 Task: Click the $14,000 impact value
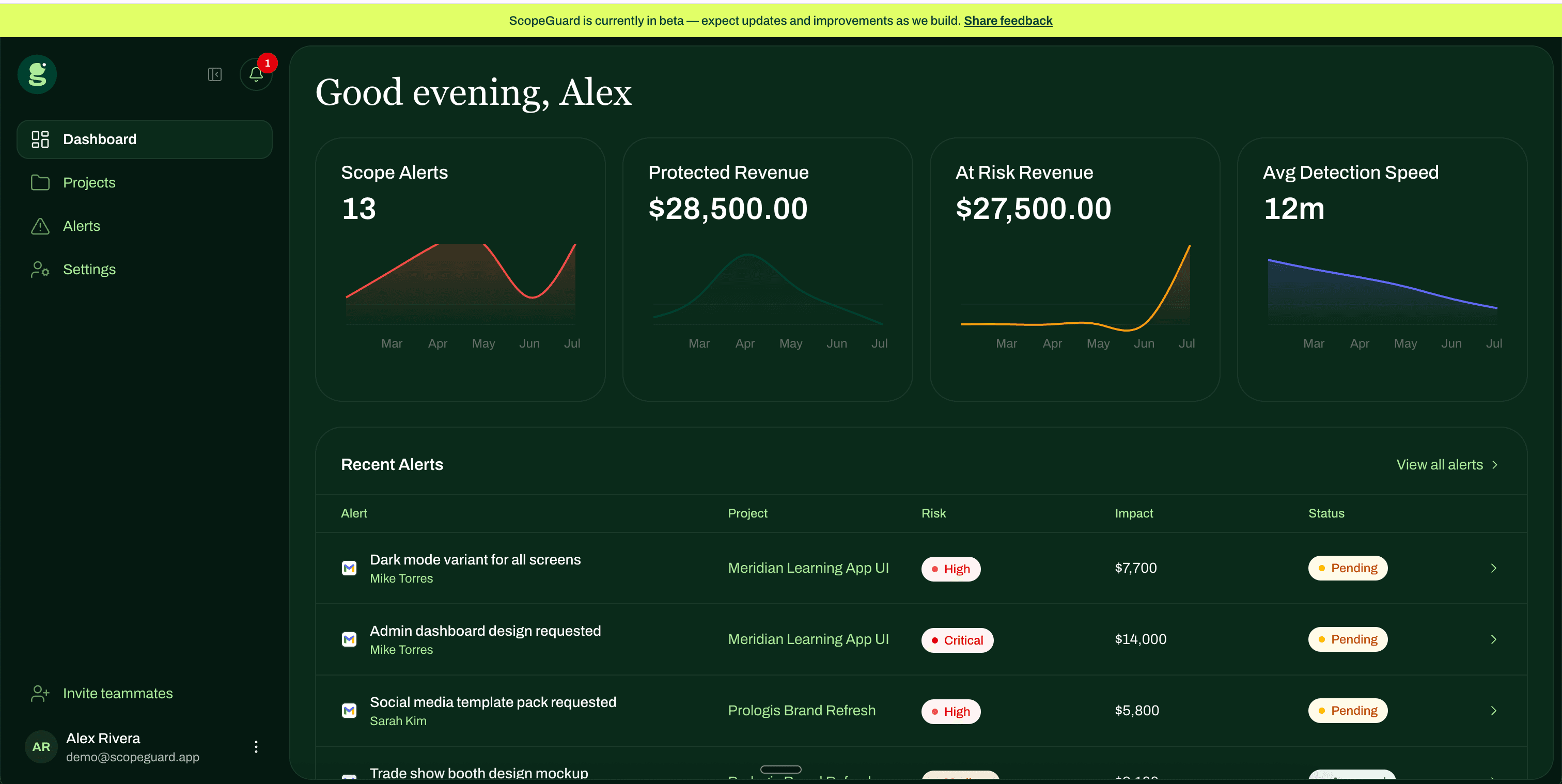(x=1141, y=639)
